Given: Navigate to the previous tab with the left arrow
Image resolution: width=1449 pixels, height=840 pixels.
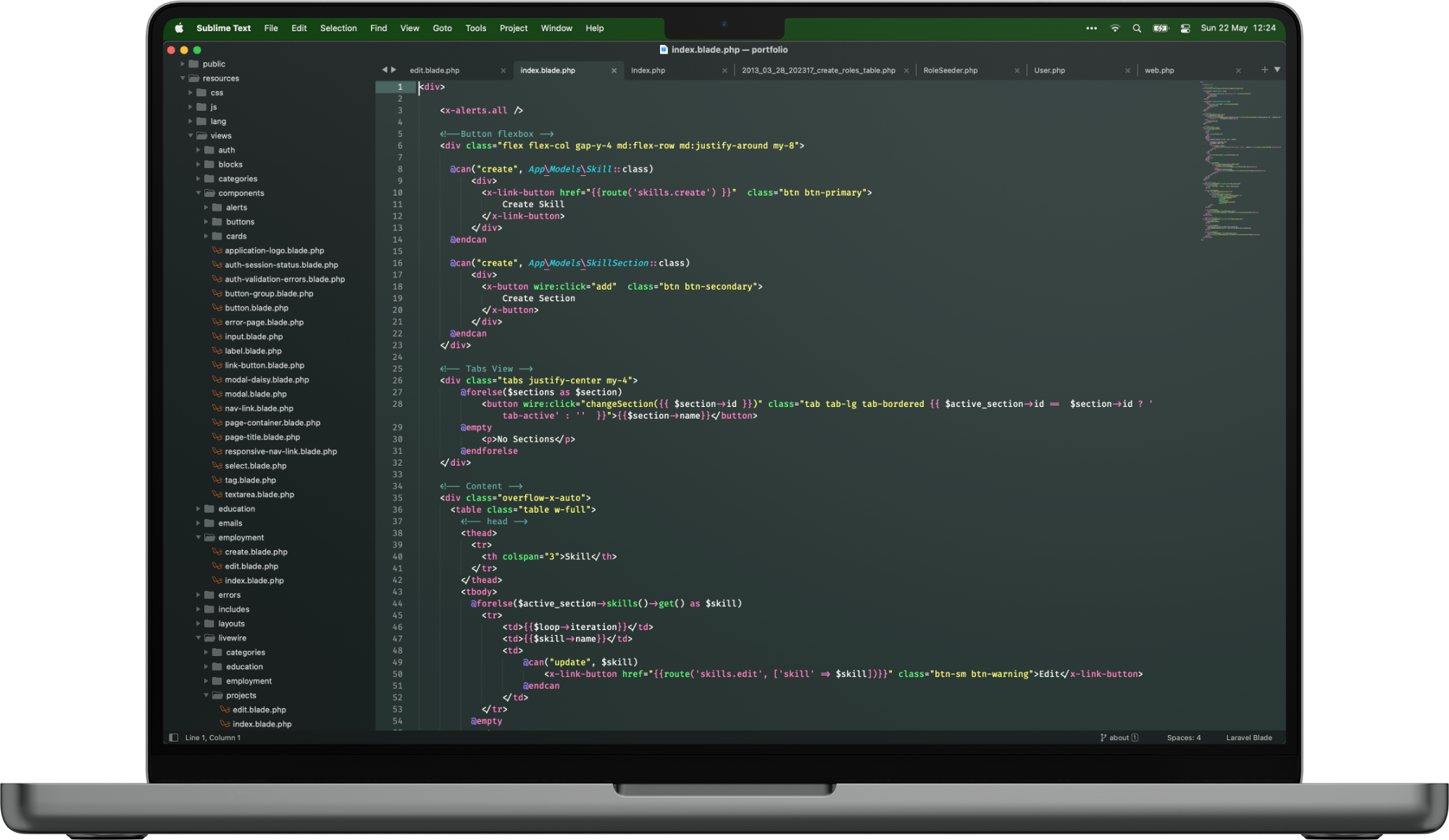Looking at the screenshot, I should click(385, 70).
